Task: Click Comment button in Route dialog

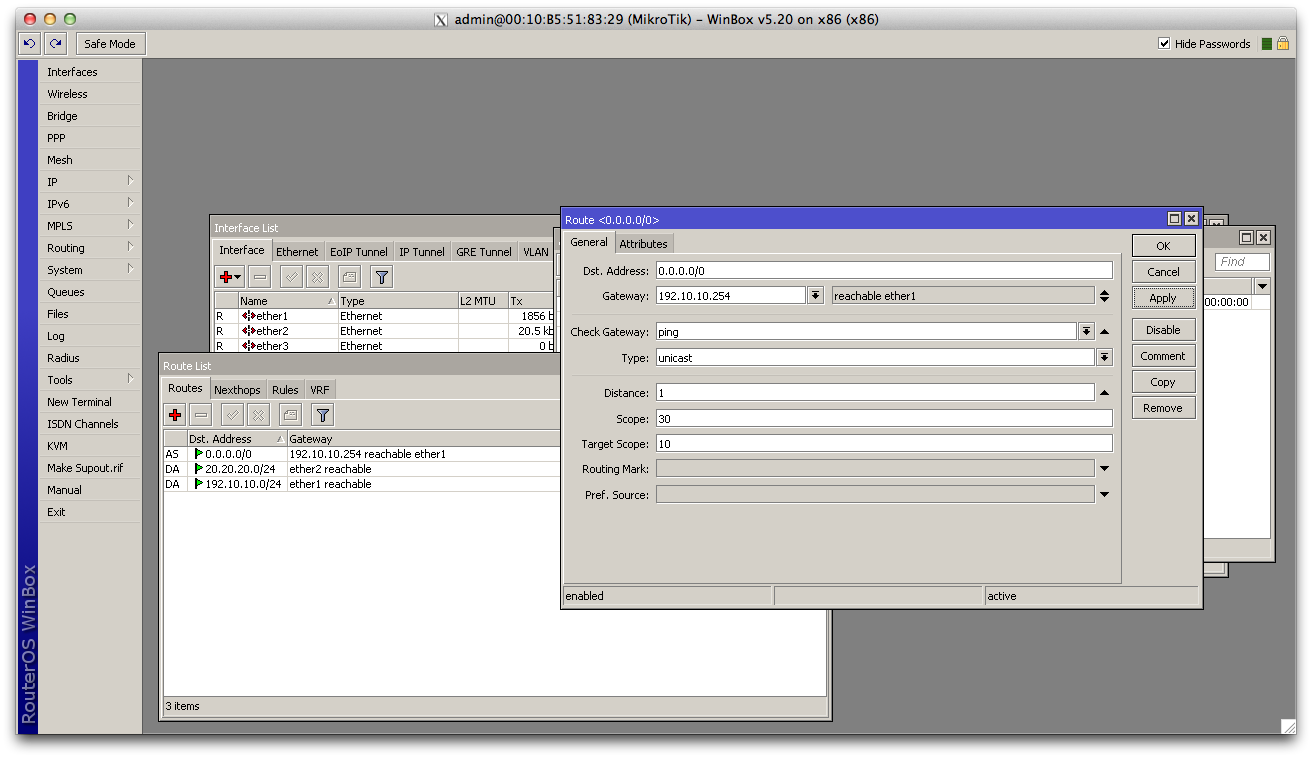Action: tap(1163, 356)
